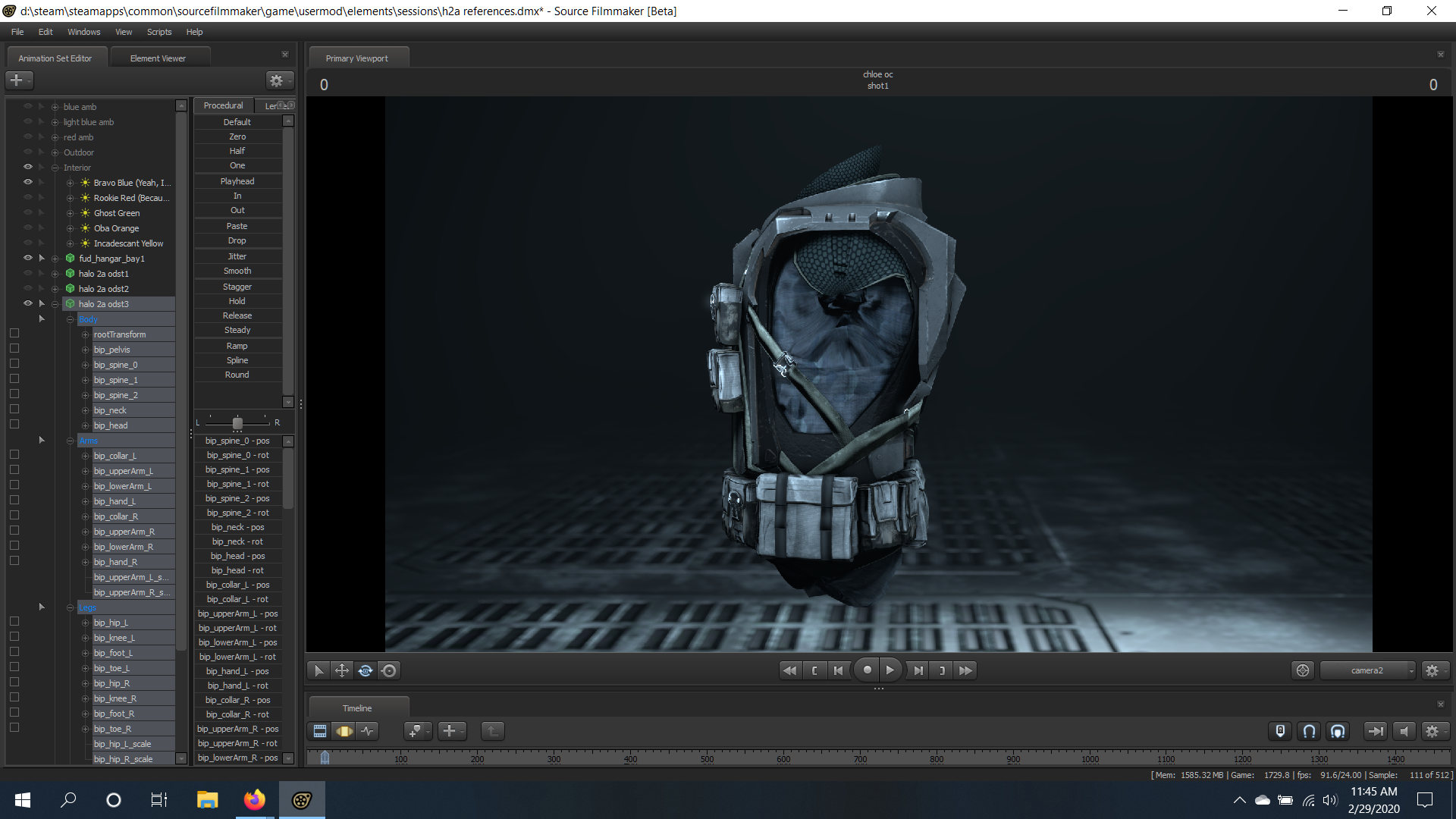This screenshot has height=819, width=1456.
Task: Click the play button
Action: point(890,670)
